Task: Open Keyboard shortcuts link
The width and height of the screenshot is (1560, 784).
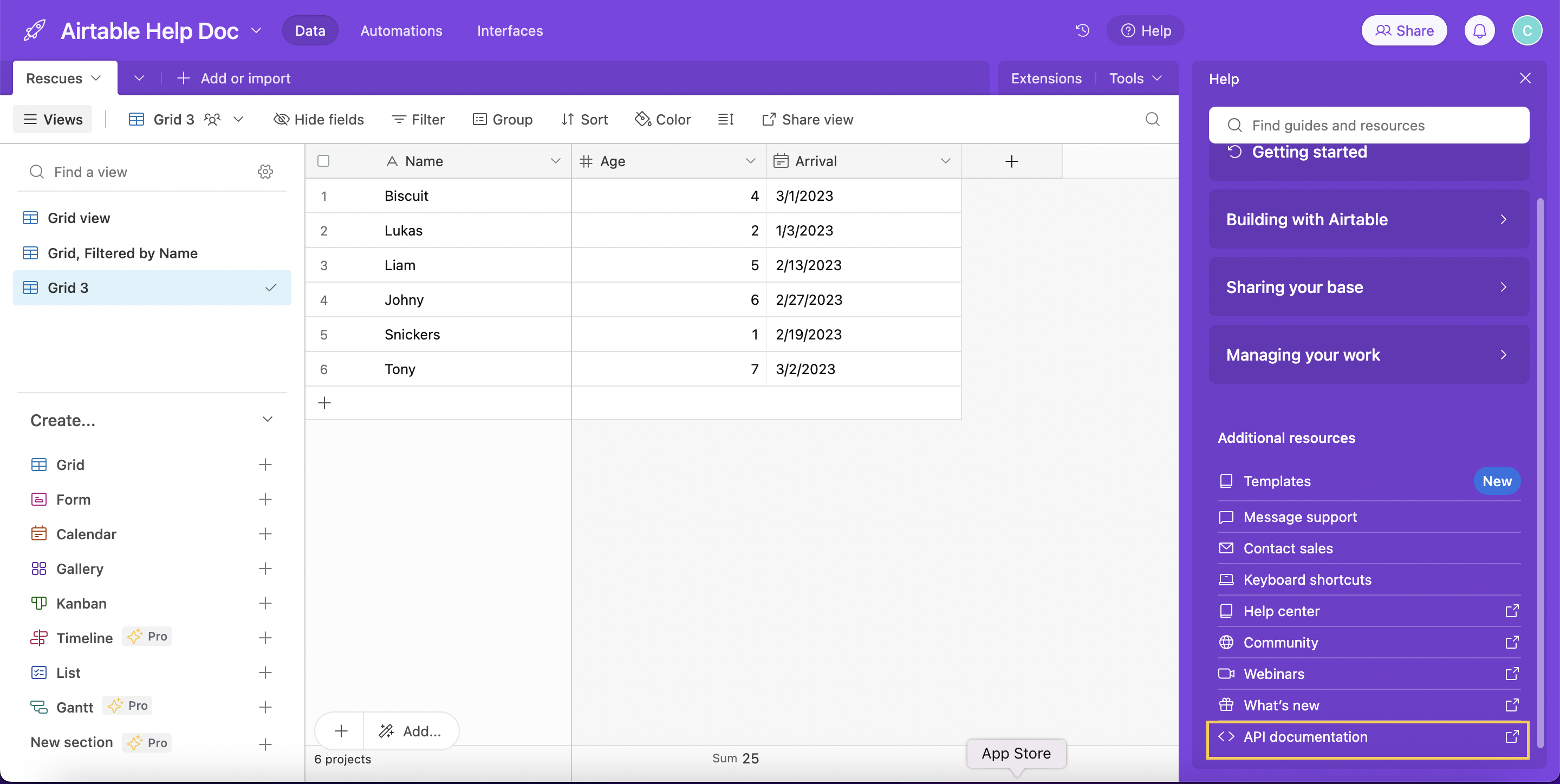Action: tap(1369, 580)
